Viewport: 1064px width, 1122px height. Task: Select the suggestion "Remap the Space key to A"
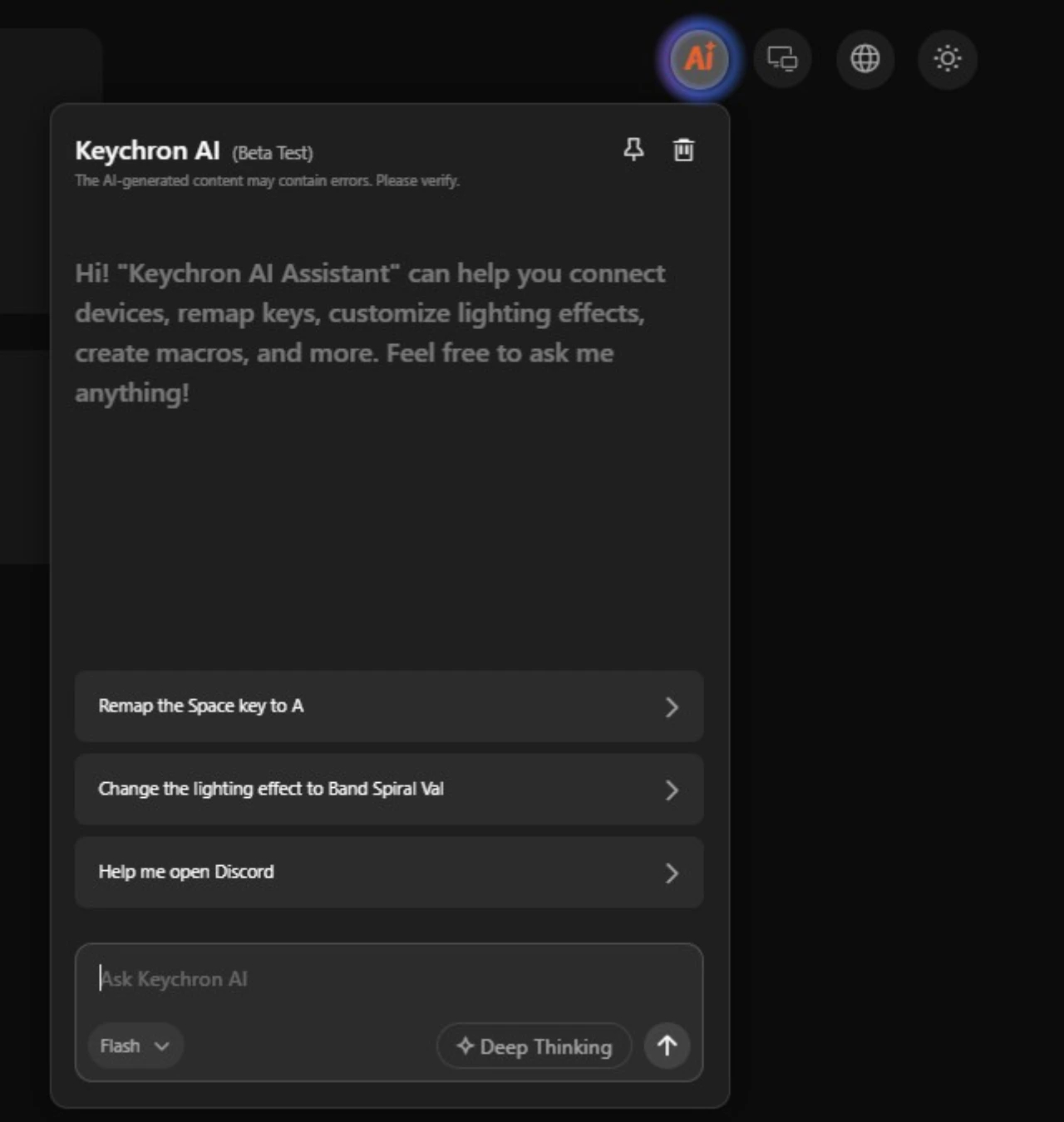[389, 706]
